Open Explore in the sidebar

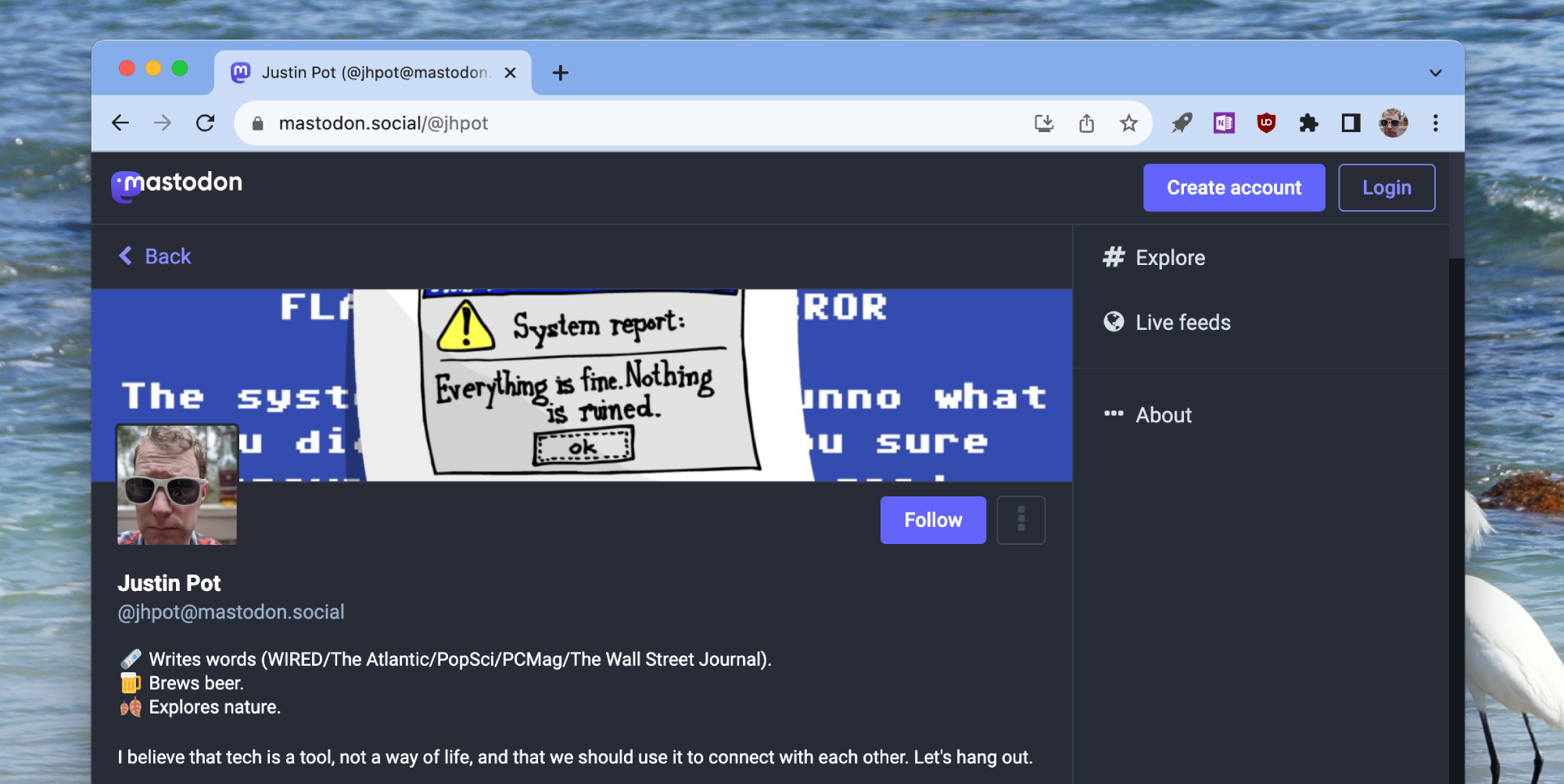pyautogui.click(x=1169, y=258)
